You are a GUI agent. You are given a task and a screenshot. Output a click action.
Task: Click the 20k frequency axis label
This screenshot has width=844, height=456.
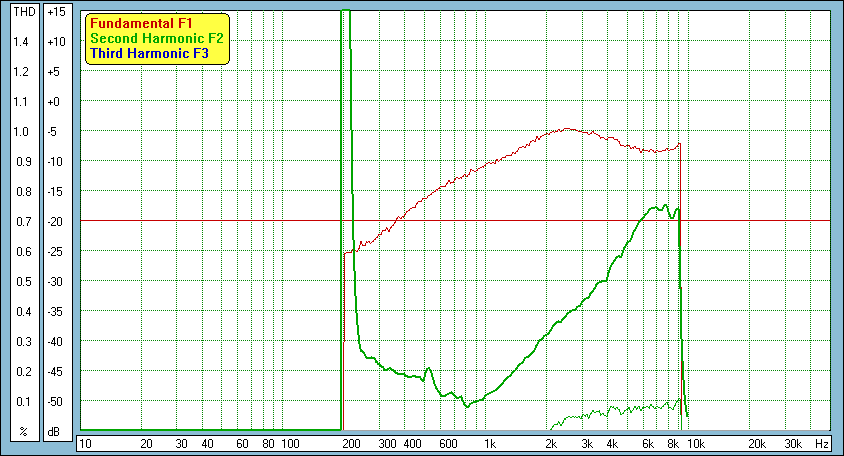(x=759, y=443)
